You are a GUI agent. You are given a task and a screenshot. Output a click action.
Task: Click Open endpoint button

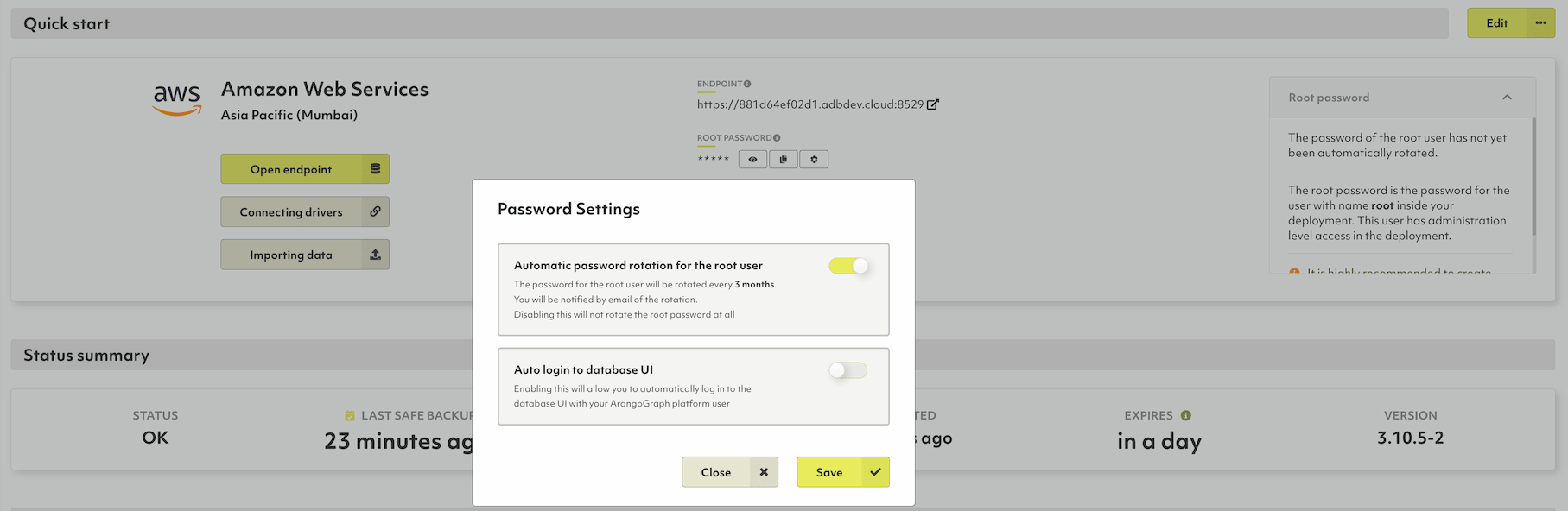pyautogui.click(x=305, y=169)
